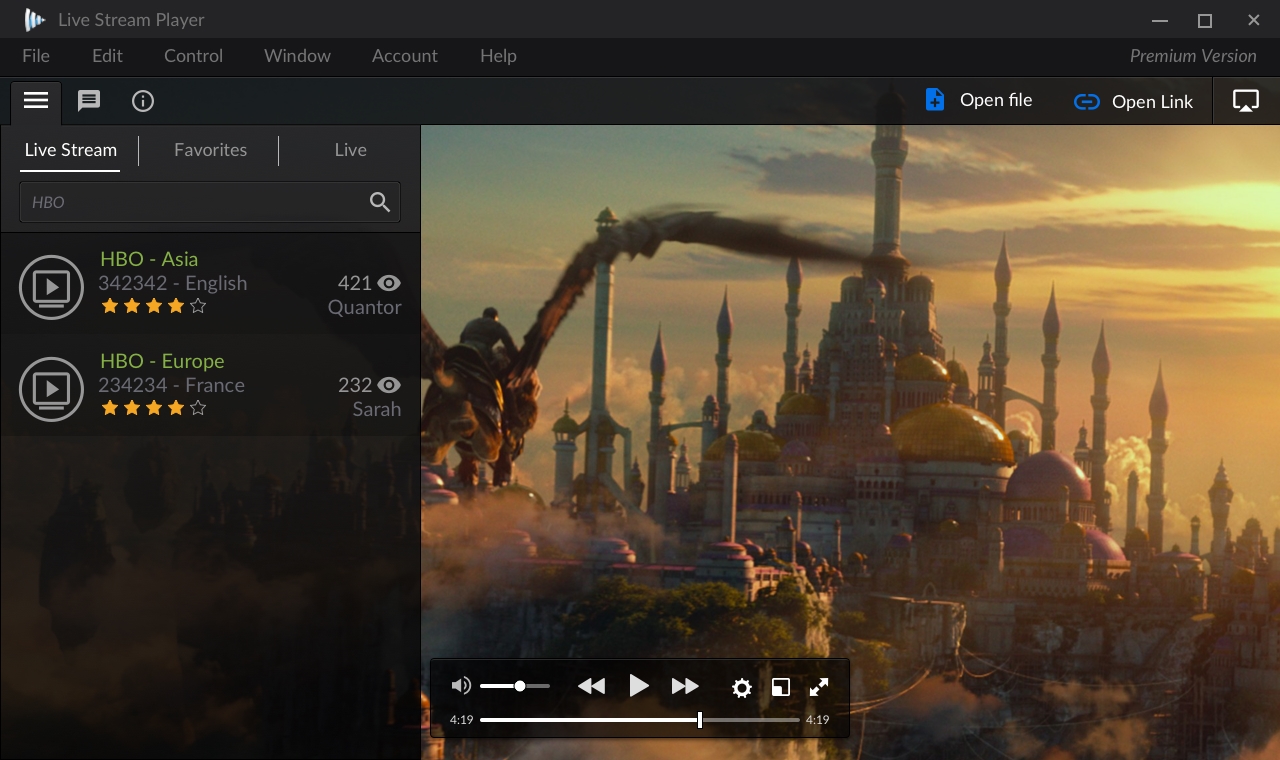The height and width of the screenshot is (760, 1280).
Task: Switch to mini player mode
Action: pyautogui.click(x=781, y=687)
